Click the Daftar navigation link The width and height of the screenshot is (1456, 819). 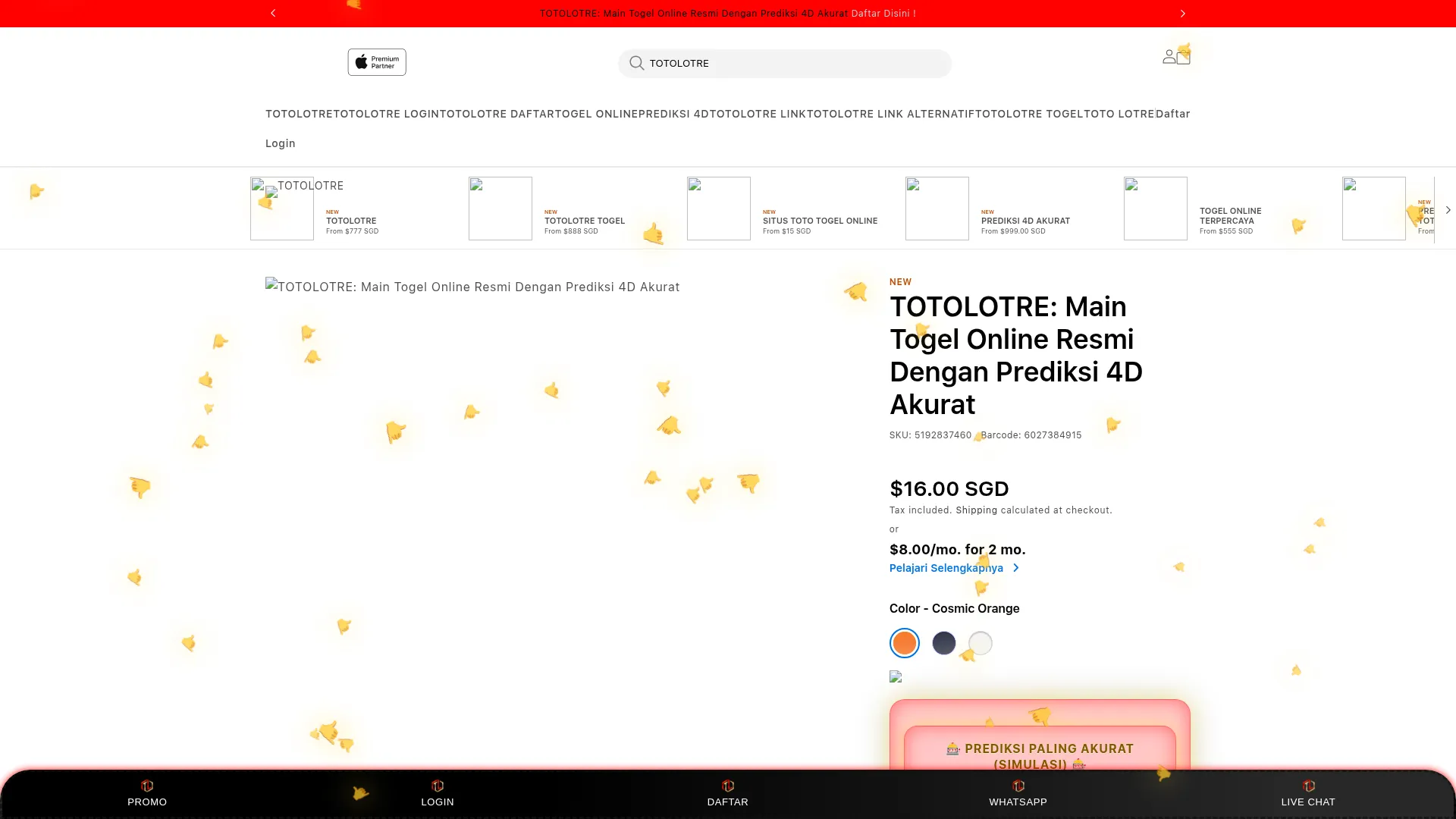(1173, 114)
